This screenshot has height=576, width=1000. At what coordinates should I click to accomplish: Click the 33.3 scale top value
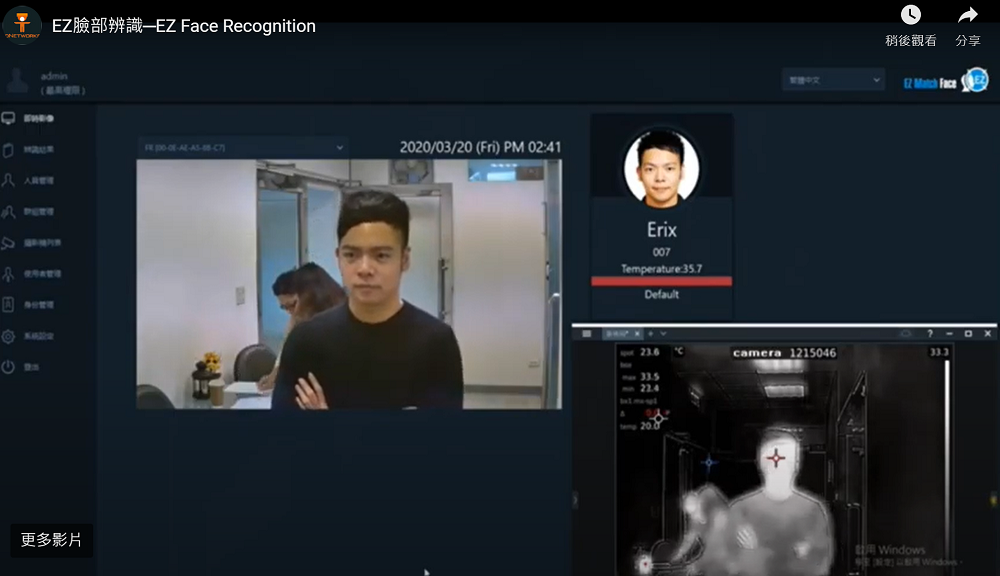[939, 352]
